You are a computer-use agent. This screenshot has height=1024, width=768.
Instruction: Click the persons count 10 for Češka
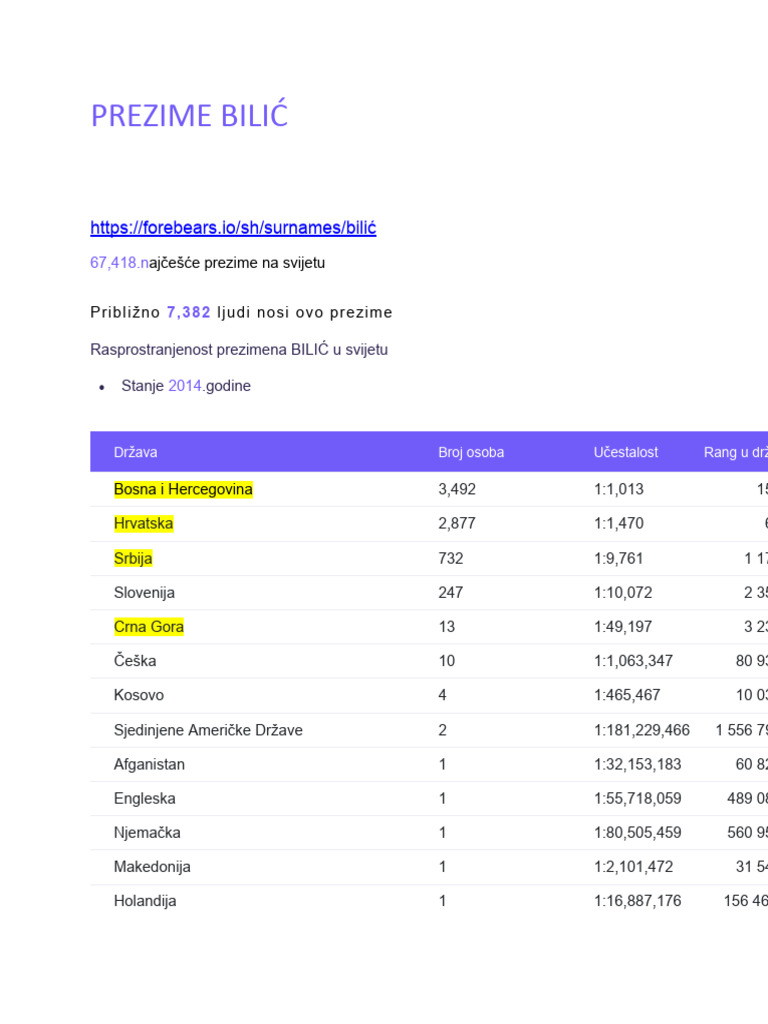point(447,661)
